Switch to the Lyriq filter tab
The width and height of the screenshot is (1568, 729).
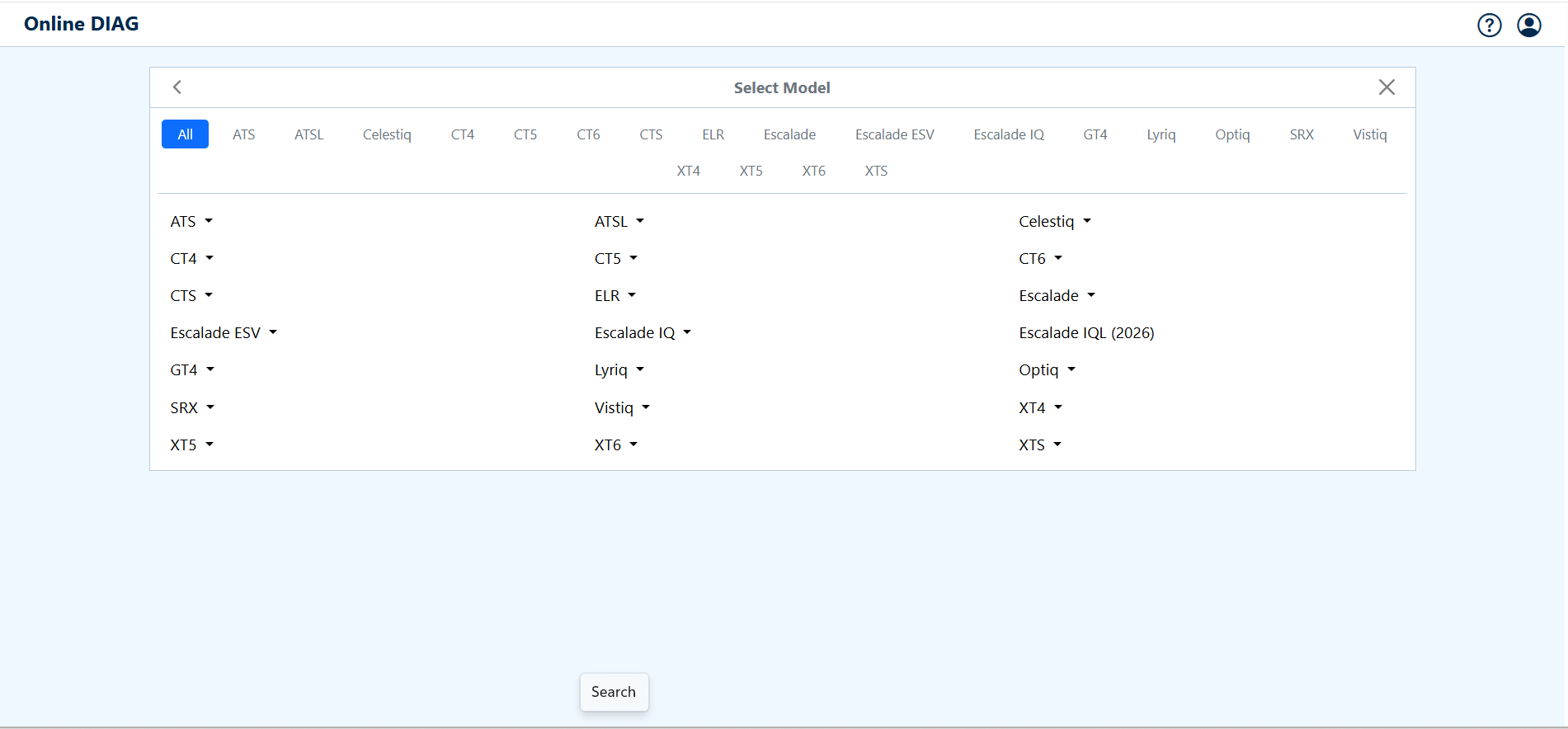(x=1161, y=134)
